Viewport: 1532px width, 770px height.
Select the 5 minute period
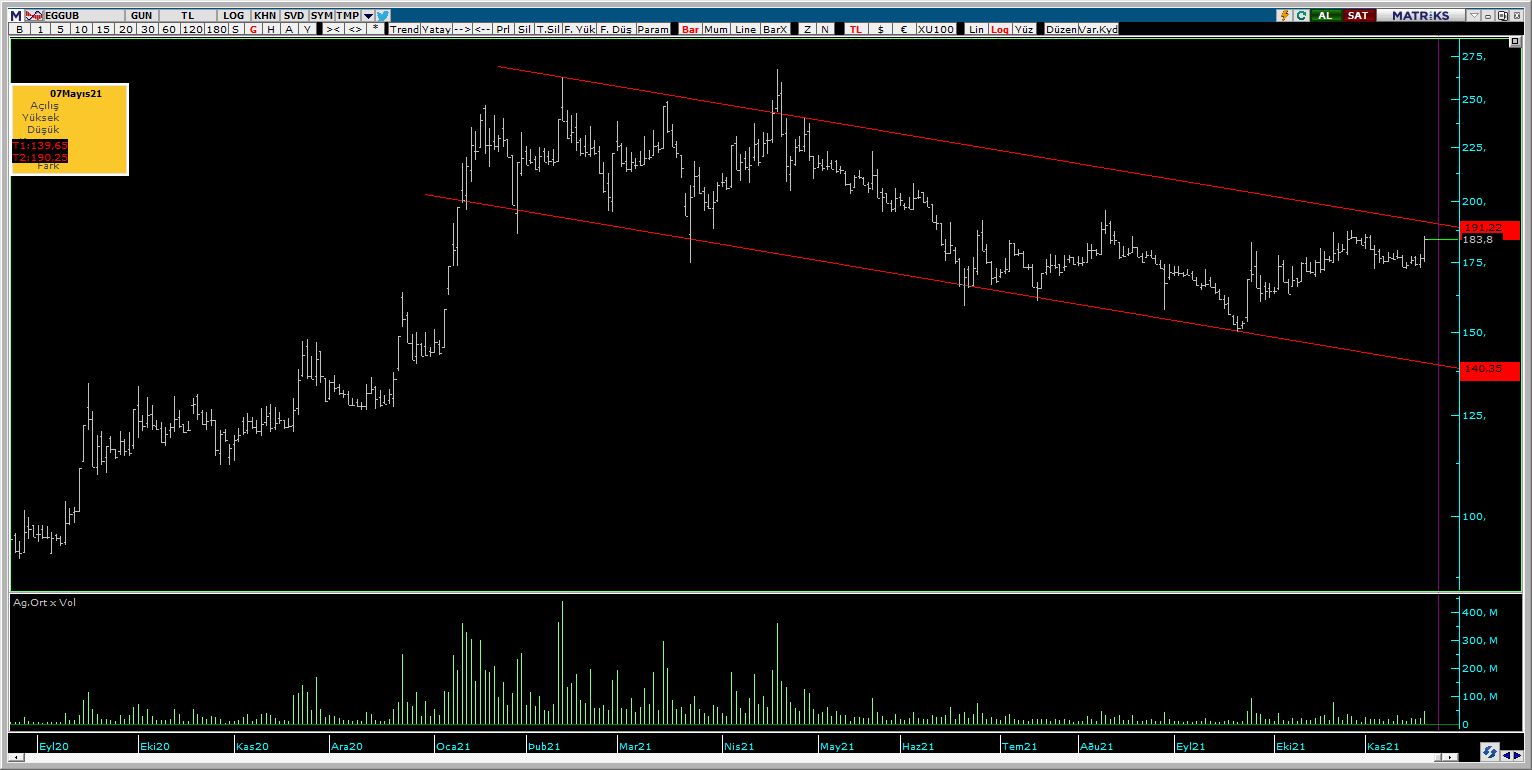click(x=60, y=30)
